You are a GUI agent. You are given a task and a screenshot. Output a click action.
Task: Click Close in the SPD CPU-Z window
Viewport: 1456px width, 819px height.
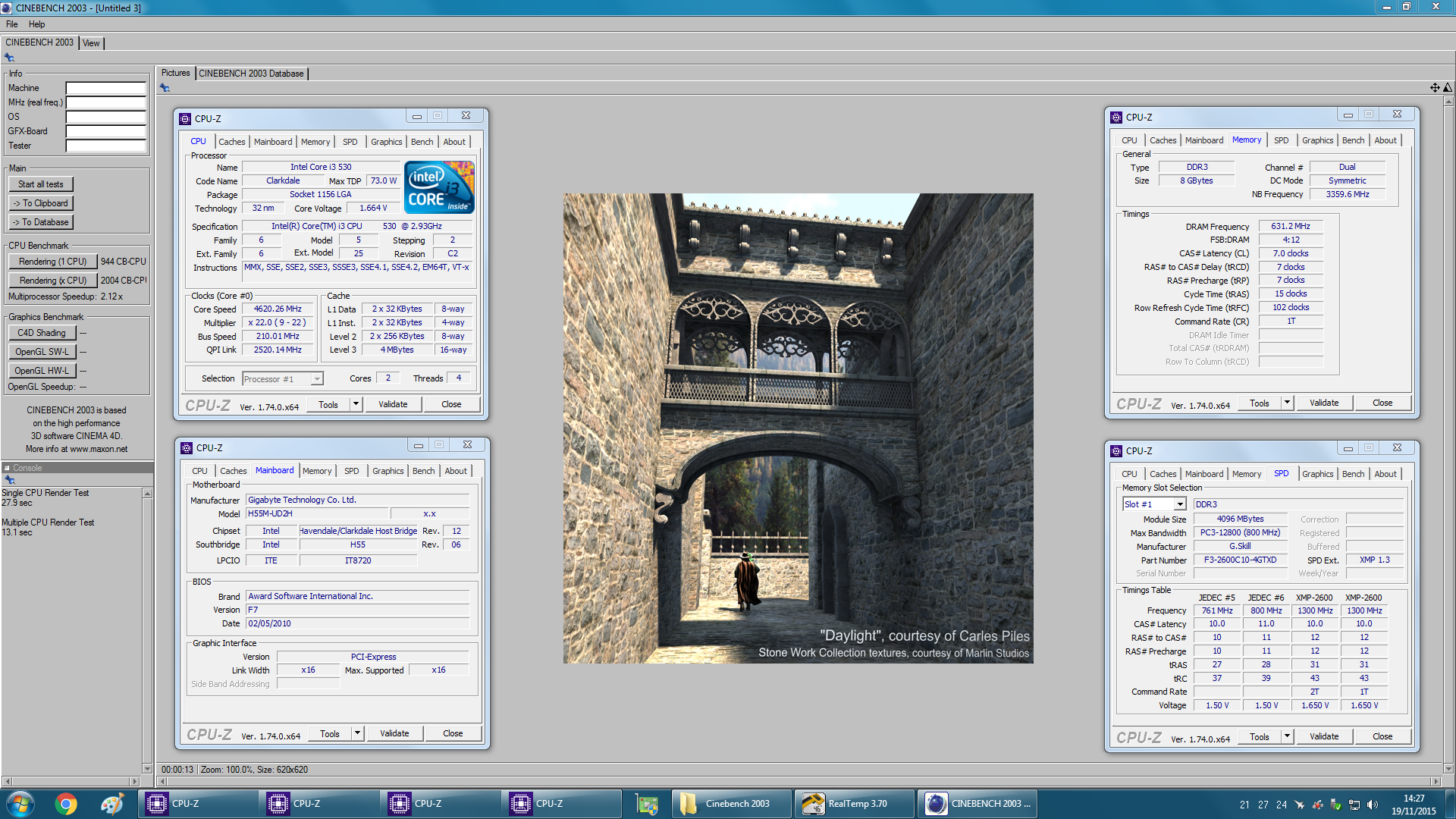(x=1382, y=736)
